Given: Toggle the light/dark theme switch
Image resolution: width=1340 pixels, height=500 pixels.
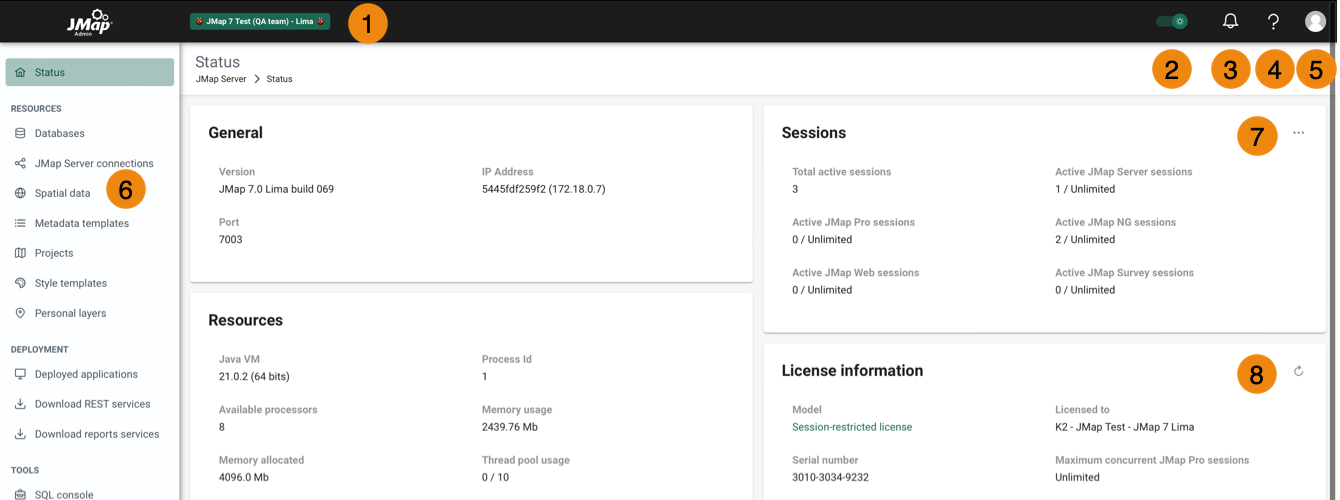Looking at the screenshot, I should (x=1171, y=21).
